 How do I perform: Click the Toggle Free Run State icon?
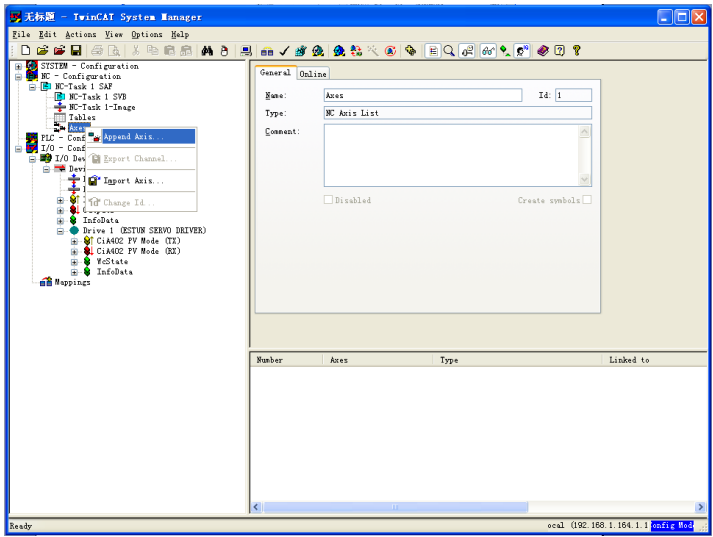pos(390,51)
